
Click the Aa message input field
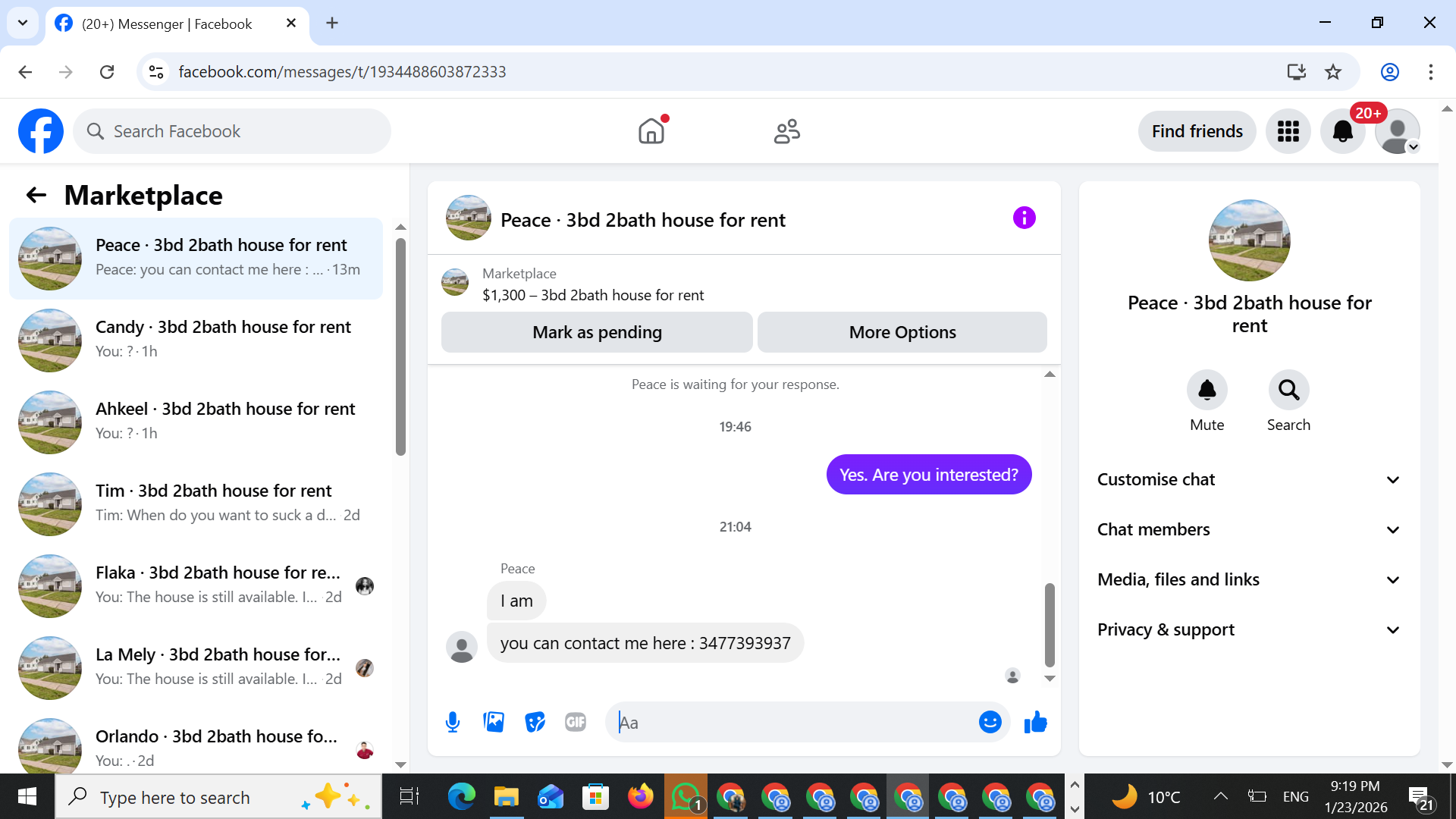(796, 722)
